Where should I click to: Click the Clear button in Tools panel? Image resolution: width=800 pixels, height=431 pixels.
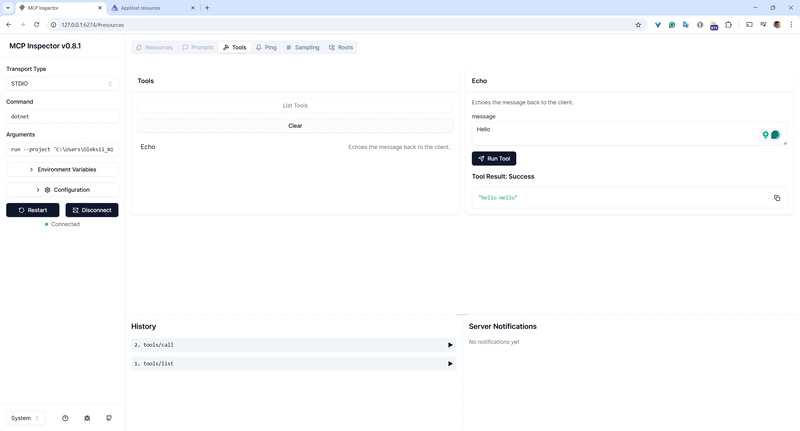tap(295, 125)
